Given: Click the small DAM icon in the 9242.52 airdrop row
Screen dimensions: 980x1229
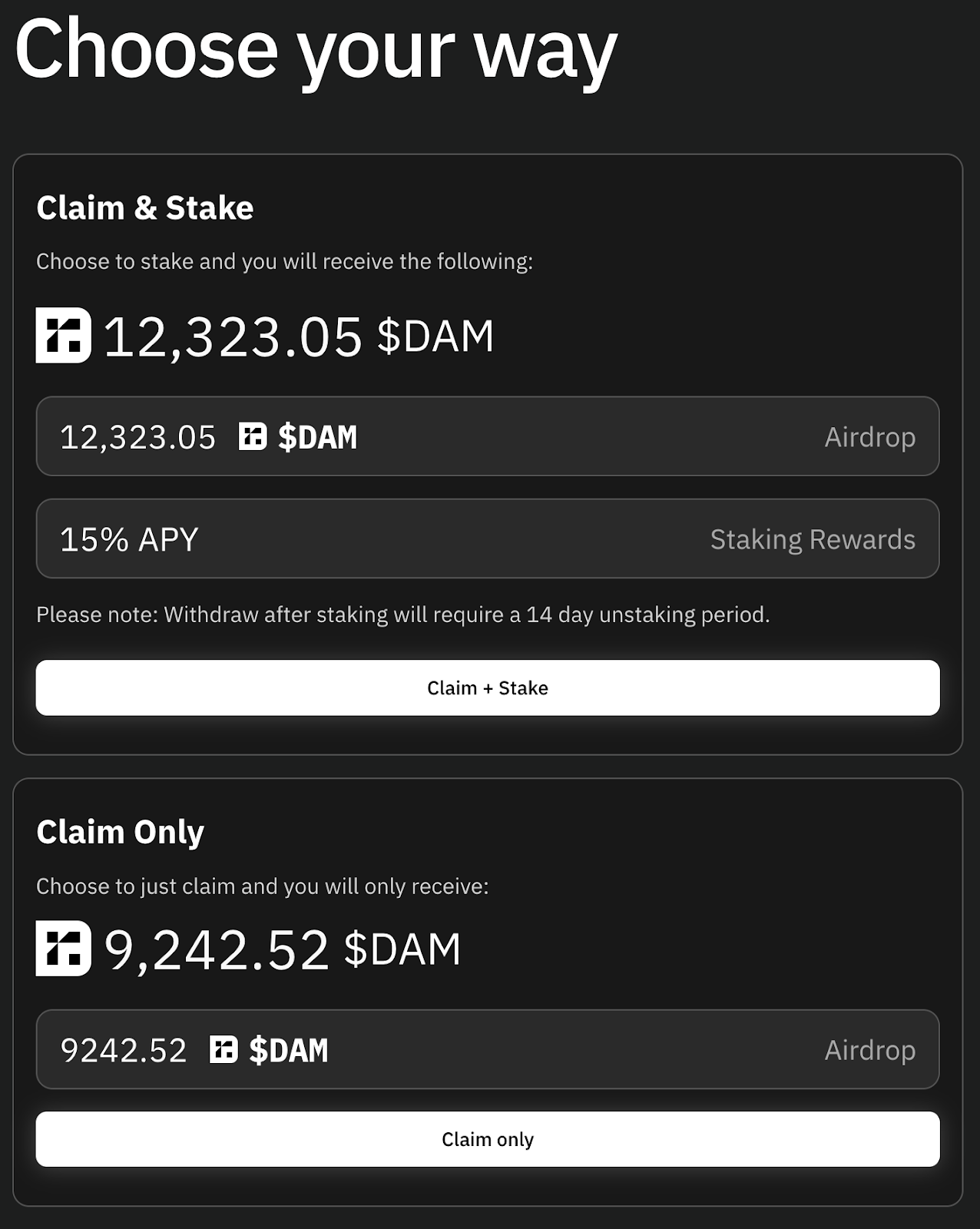Looking at the screenshot, I should point(223,1049).
